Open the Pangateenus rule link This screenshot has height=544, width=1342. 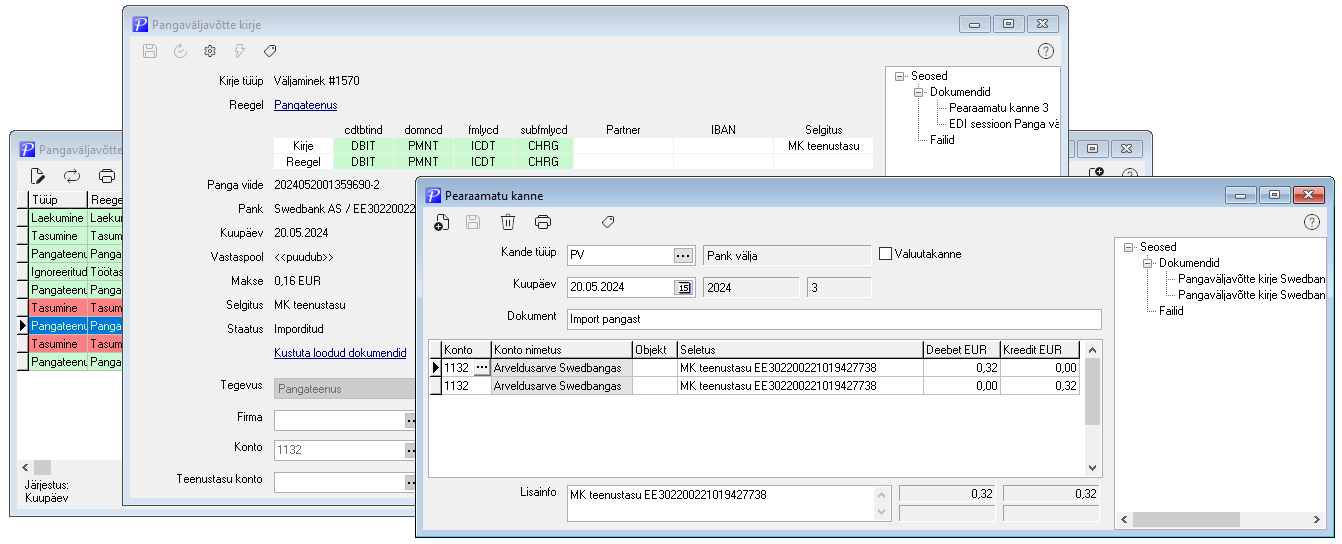305,105
